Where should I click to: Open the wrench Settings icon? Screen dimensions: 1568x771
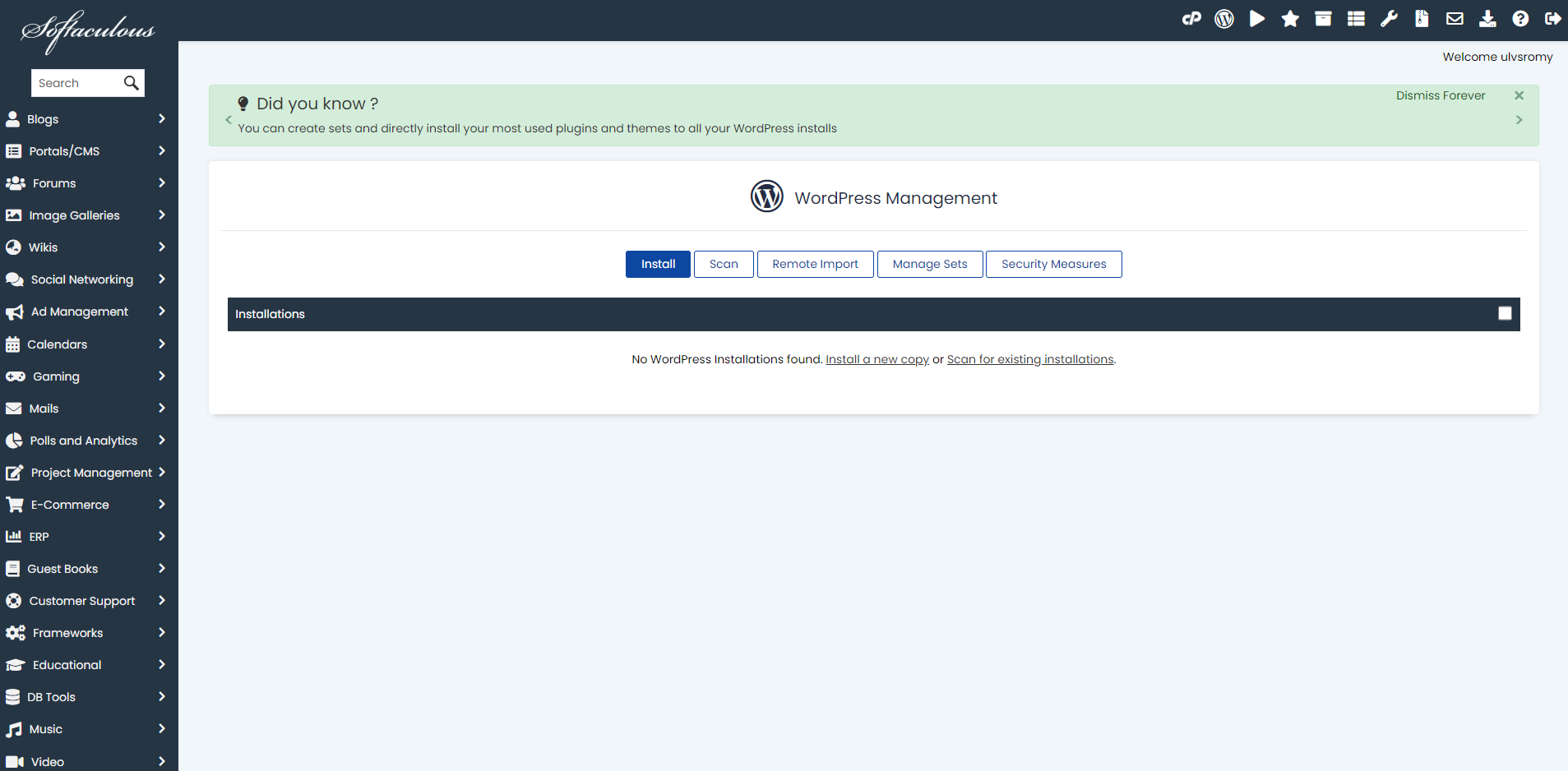(x=1389, y=18)
